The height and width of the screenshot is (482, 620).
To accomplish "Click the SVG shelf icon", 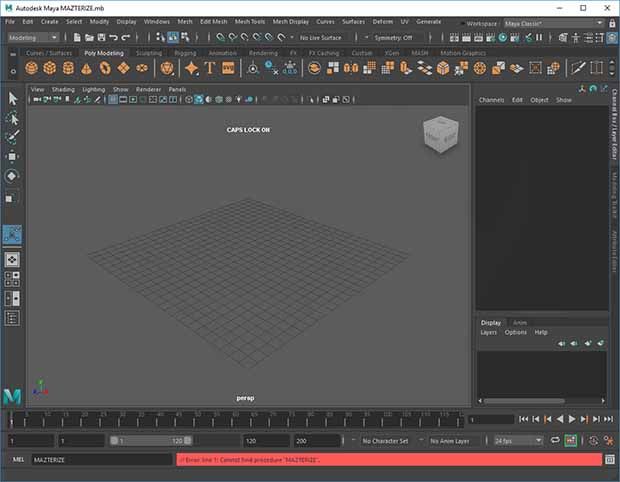I will tap(228, 68).
